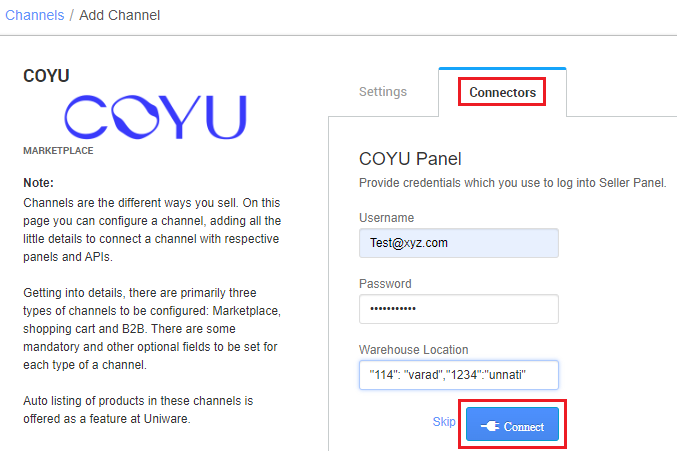Click the Add Channel breadcrumb text
The width and height of the screenshot is (677, 469).
click(x=120, y=15)
